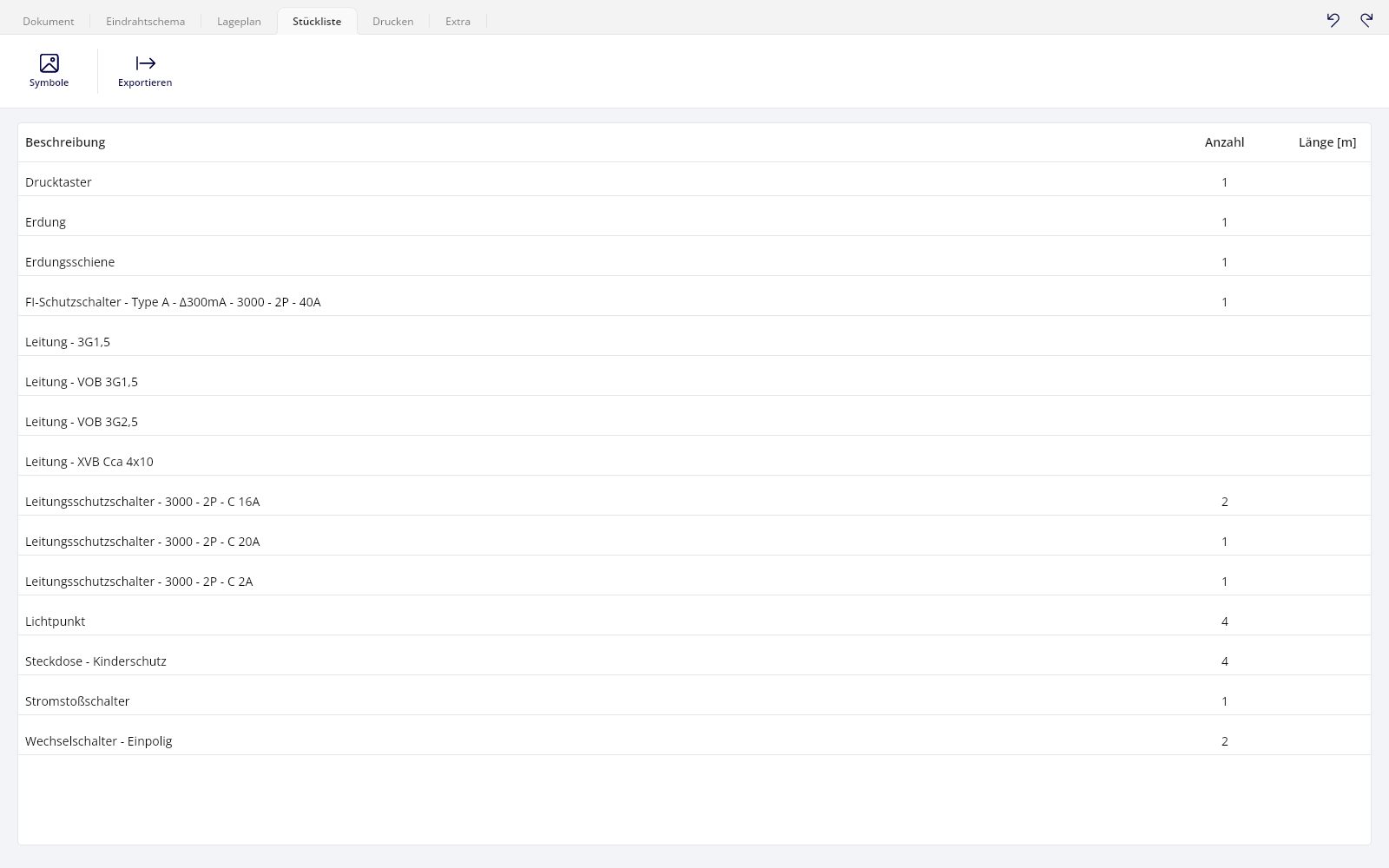1389x868 pixels.
Task: Click the Exportieren arrow icon
Action: coord(146,63)
